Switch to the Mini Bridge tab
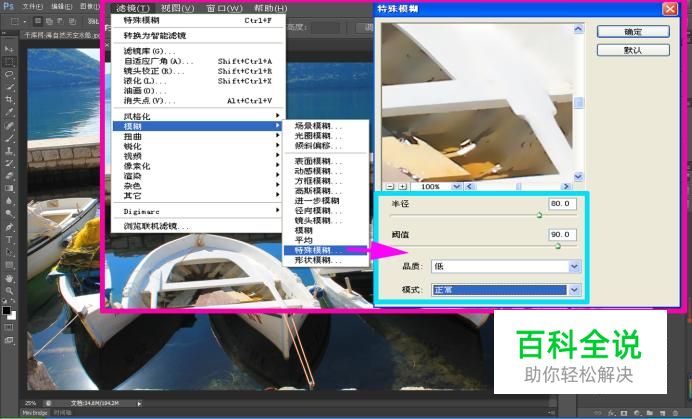This screenshot has width=692, height=419. (x=35, y=413)
